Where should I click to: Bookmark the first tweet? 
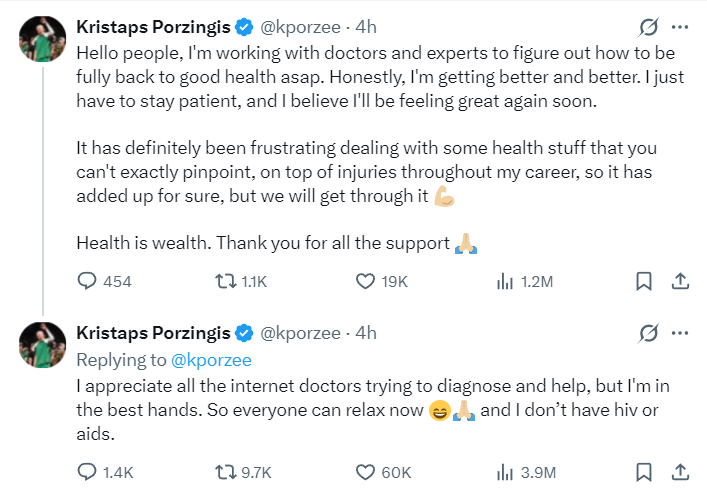[x=643, y=281]
